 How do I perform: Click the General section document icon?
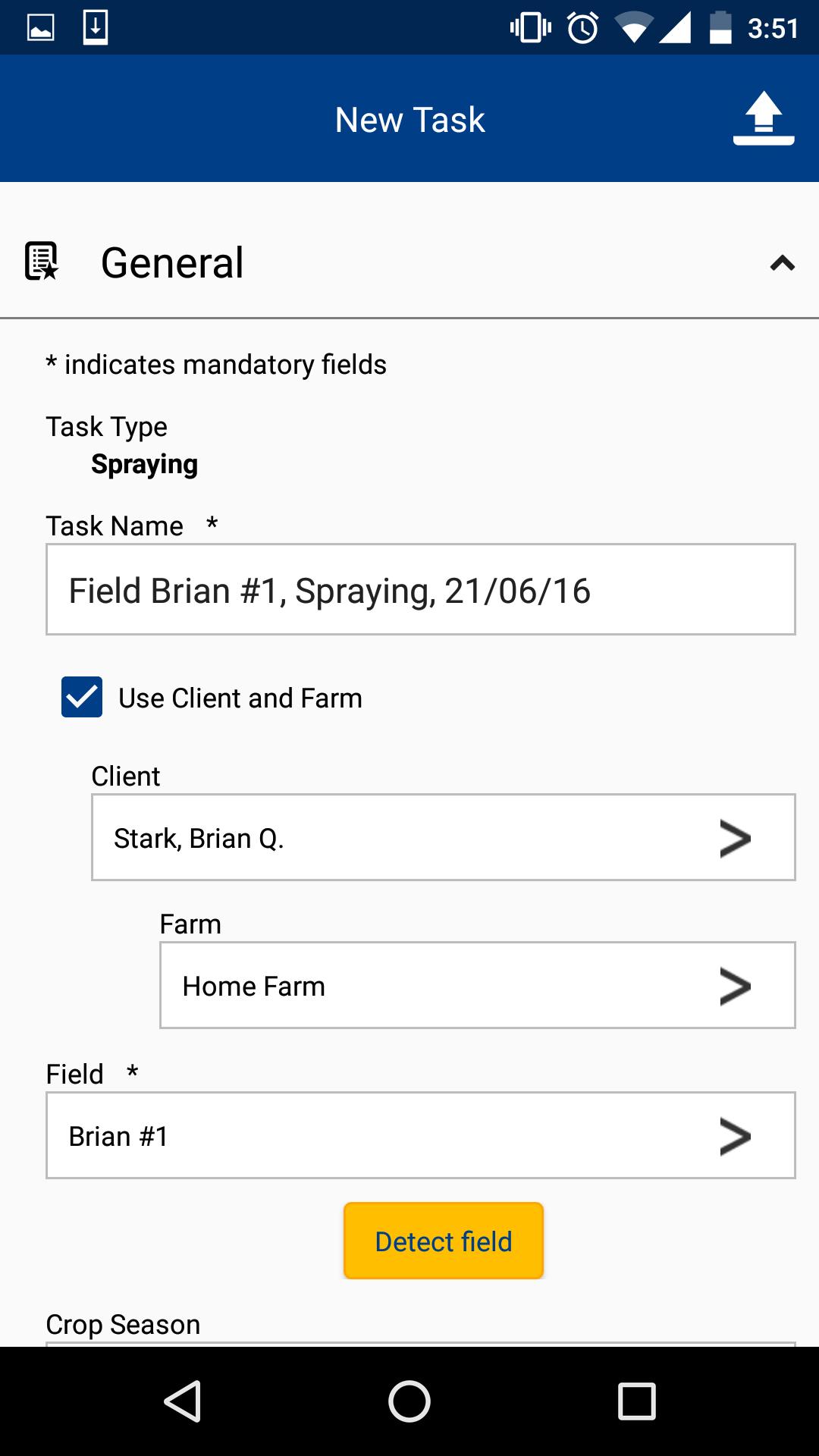[42, 262]
